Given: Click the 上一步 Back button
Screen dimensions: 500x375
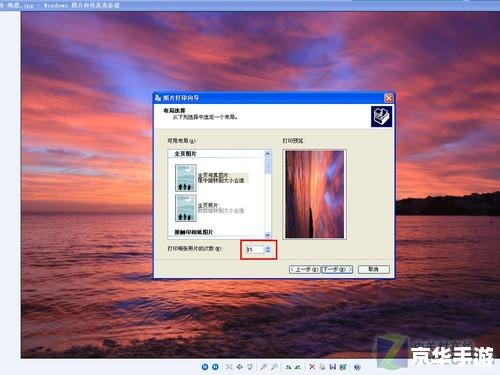Looking at the screenshot, I should coord(304,269).
